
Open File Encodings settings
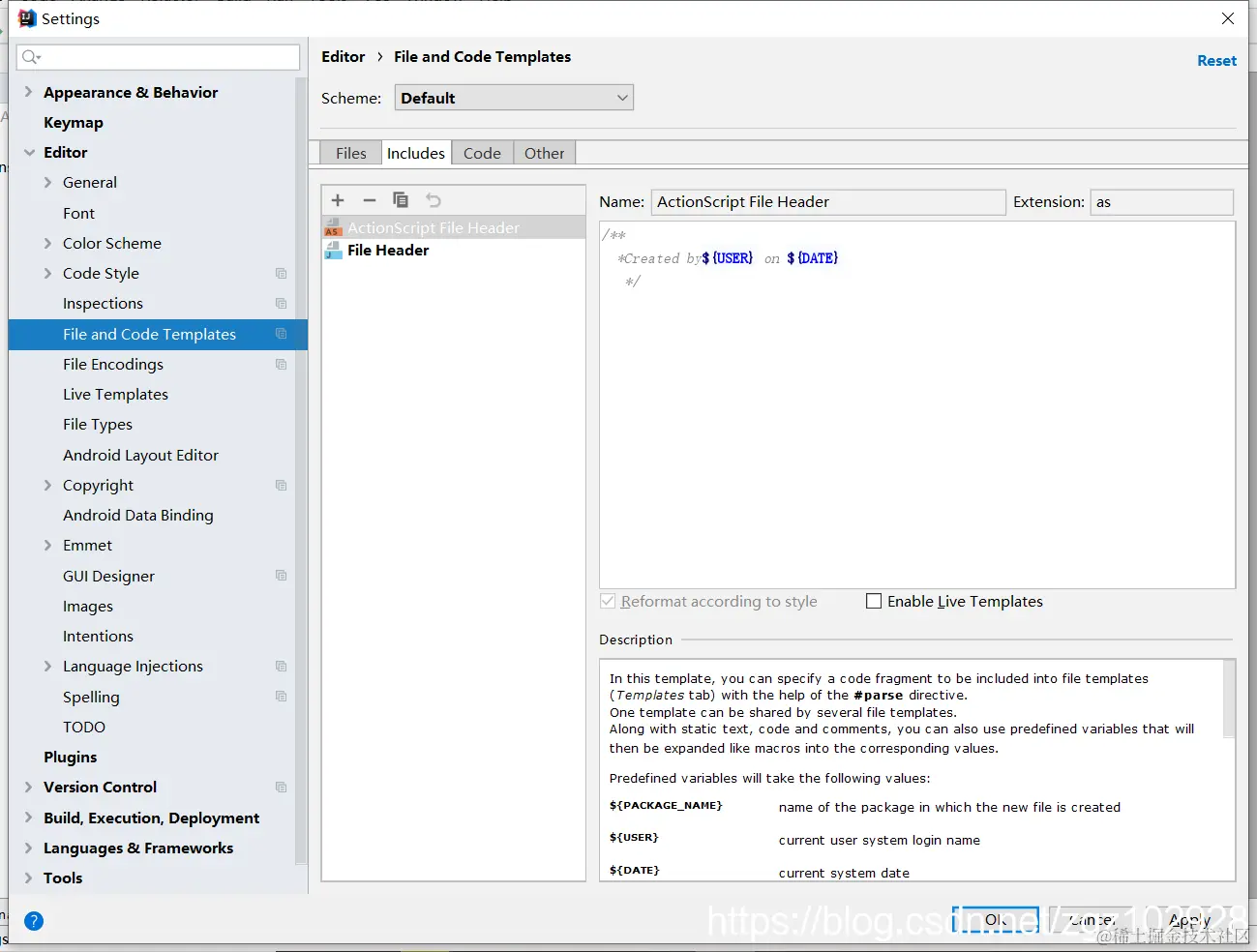tap(113, 365)
